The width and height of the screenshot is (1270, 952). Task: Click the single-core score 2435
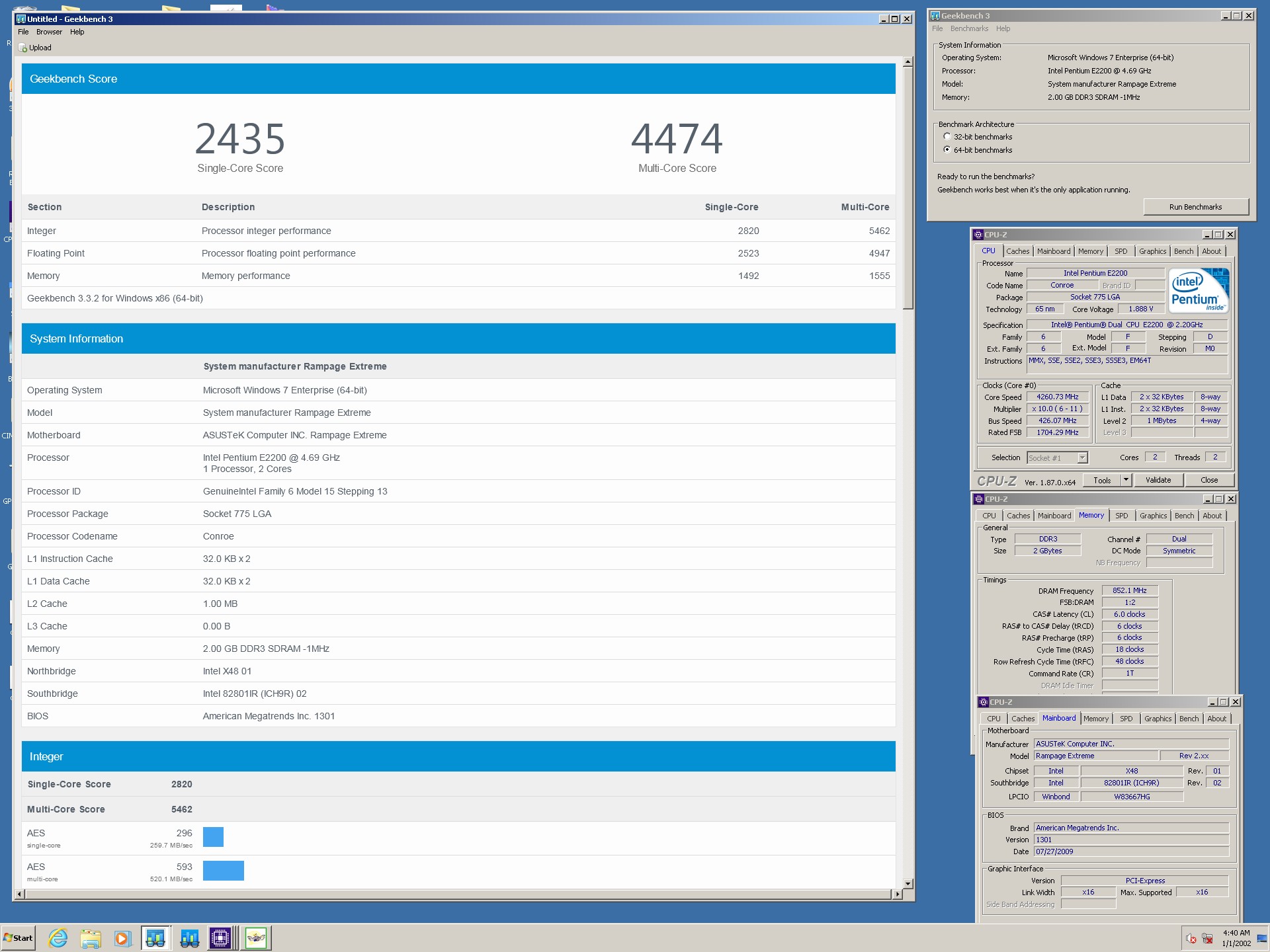coord(240,138)
